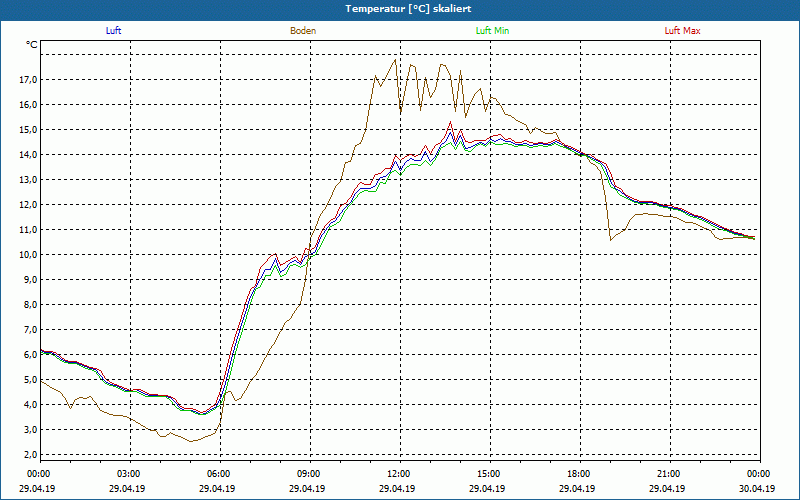Click the 29.04.19 date under 12:00
800x500 pixels.
click(397, 488)
